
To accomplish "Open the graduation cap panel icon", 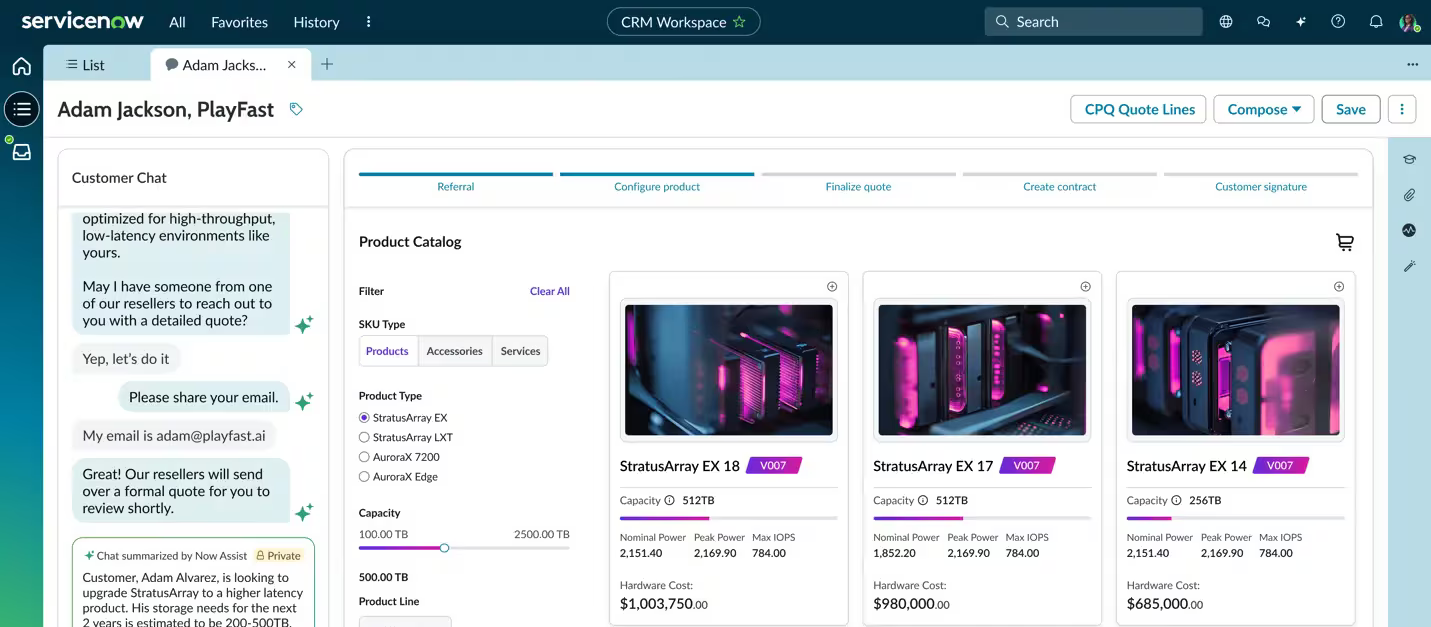I will coord(1410,159).
